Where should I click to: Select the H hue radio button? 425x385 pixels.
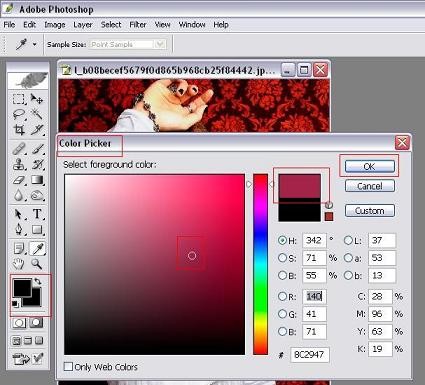coord(282,240)
